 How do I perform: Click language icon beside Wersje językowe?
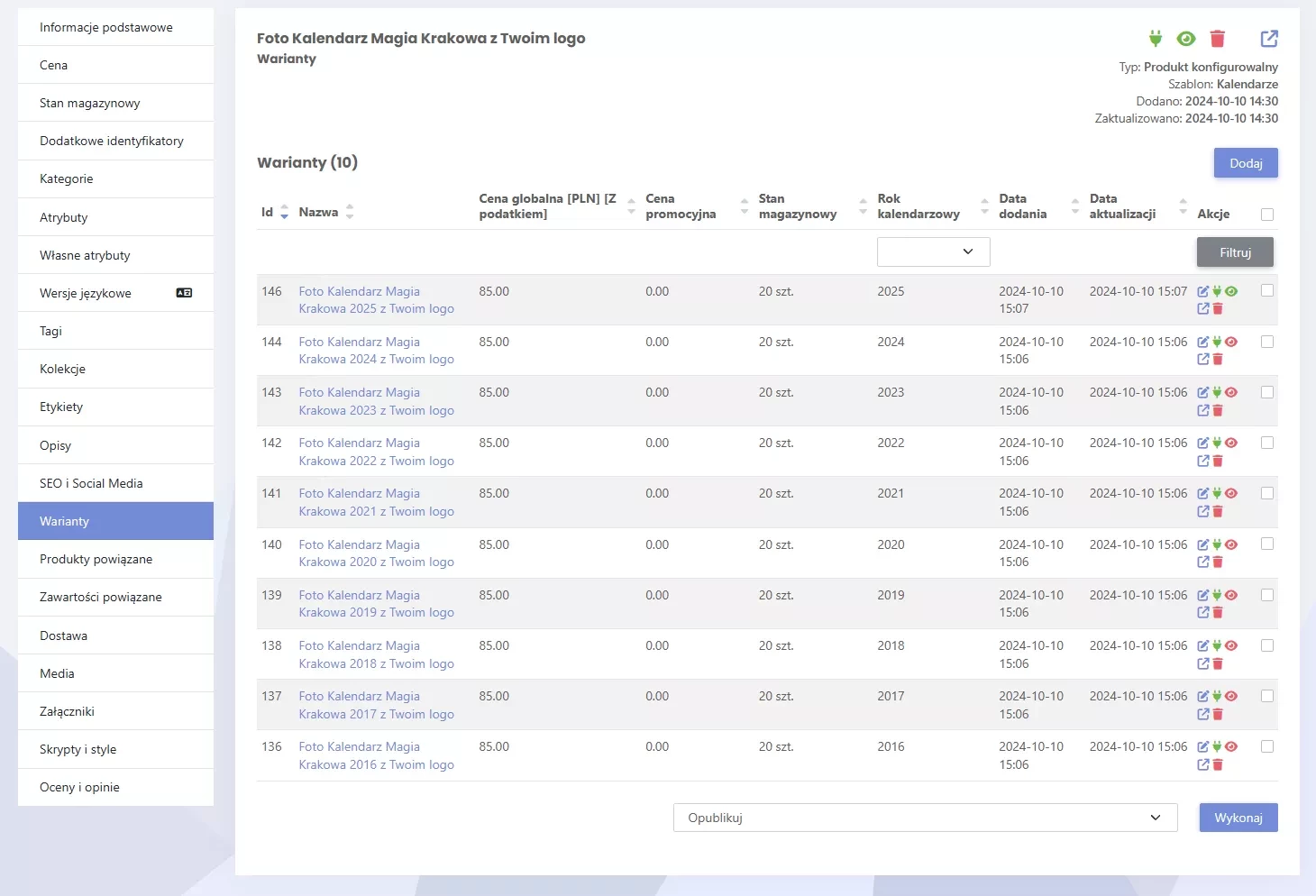pos(184,293)
